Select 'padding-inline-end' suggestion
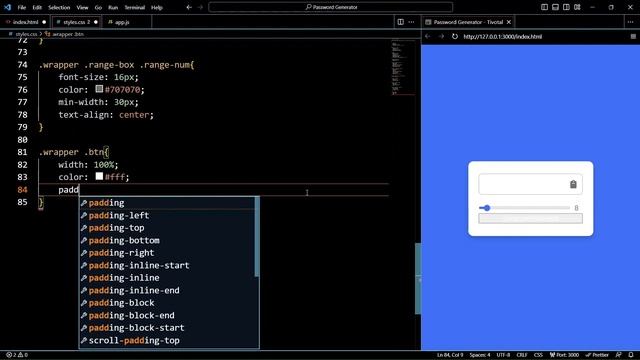The image size is (640, 360). [167, 290]
